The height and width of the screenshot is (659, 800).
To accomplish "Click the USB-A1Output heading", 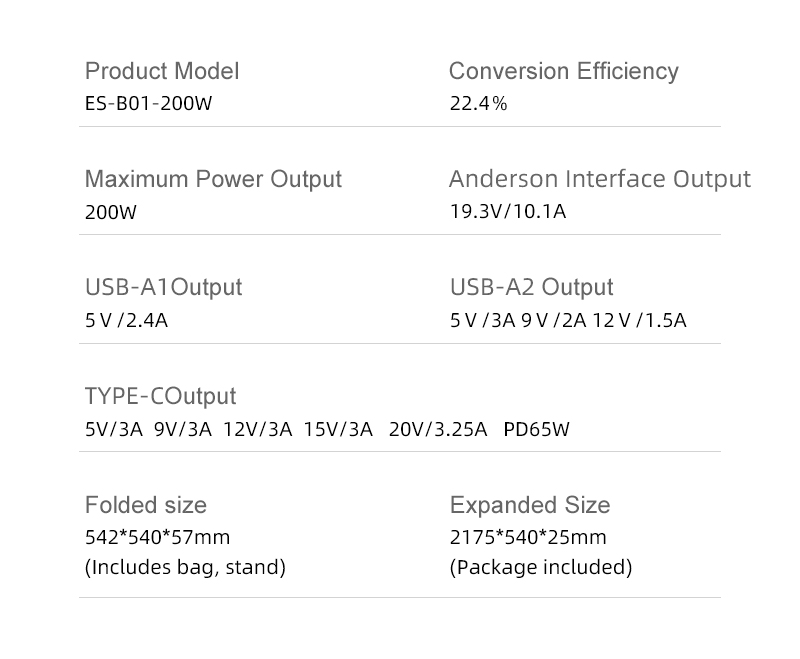I will [x=163, y=288].
